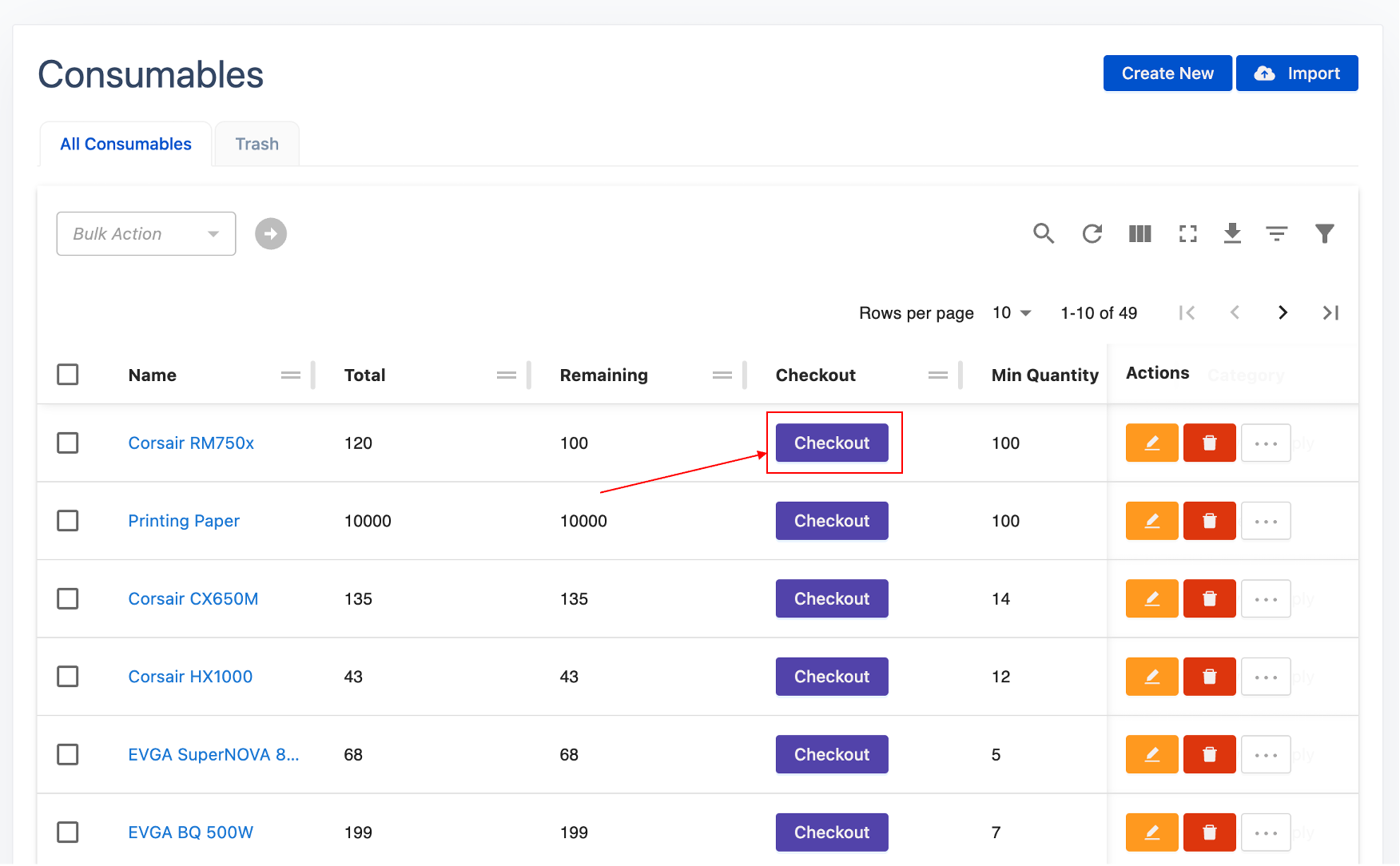Open more actions for EVGA BQ 500W
Image resolution: width=1400 pixels, height=866 pixels.
(1266, 832)
